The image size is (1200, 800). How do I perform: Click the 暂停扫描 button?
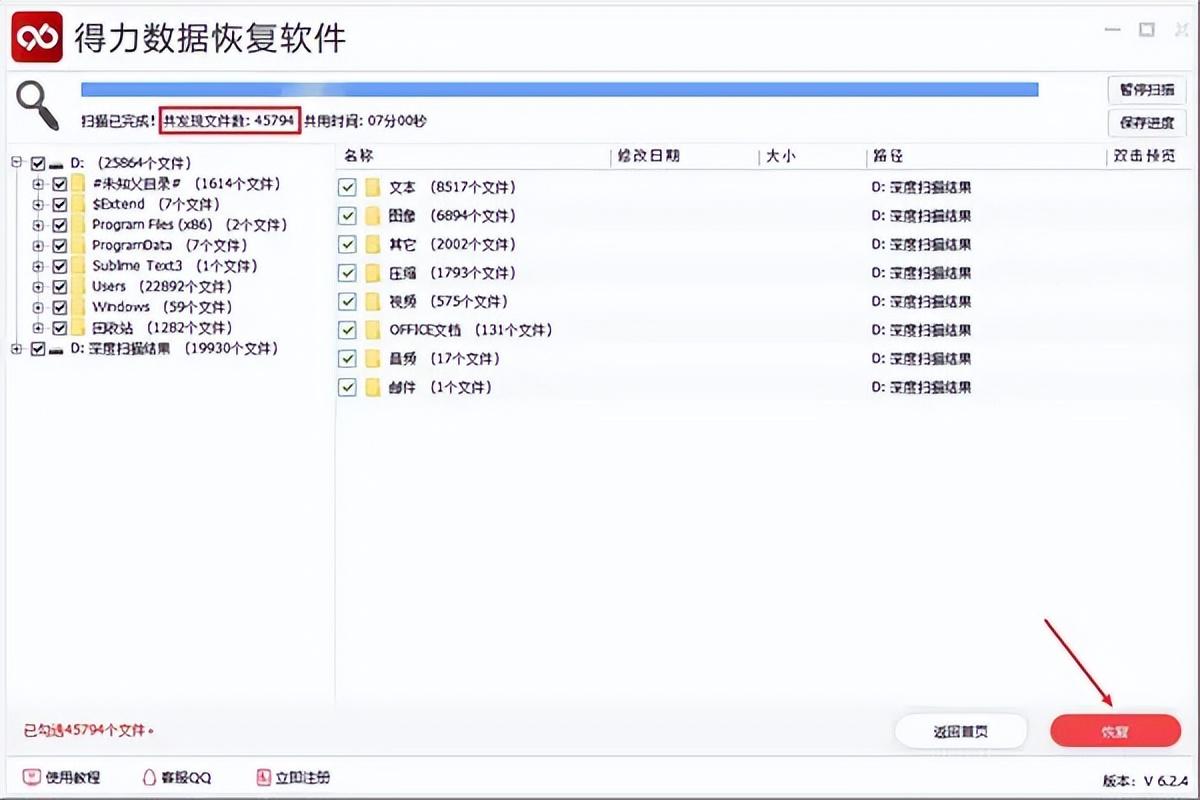(1147, 89)
